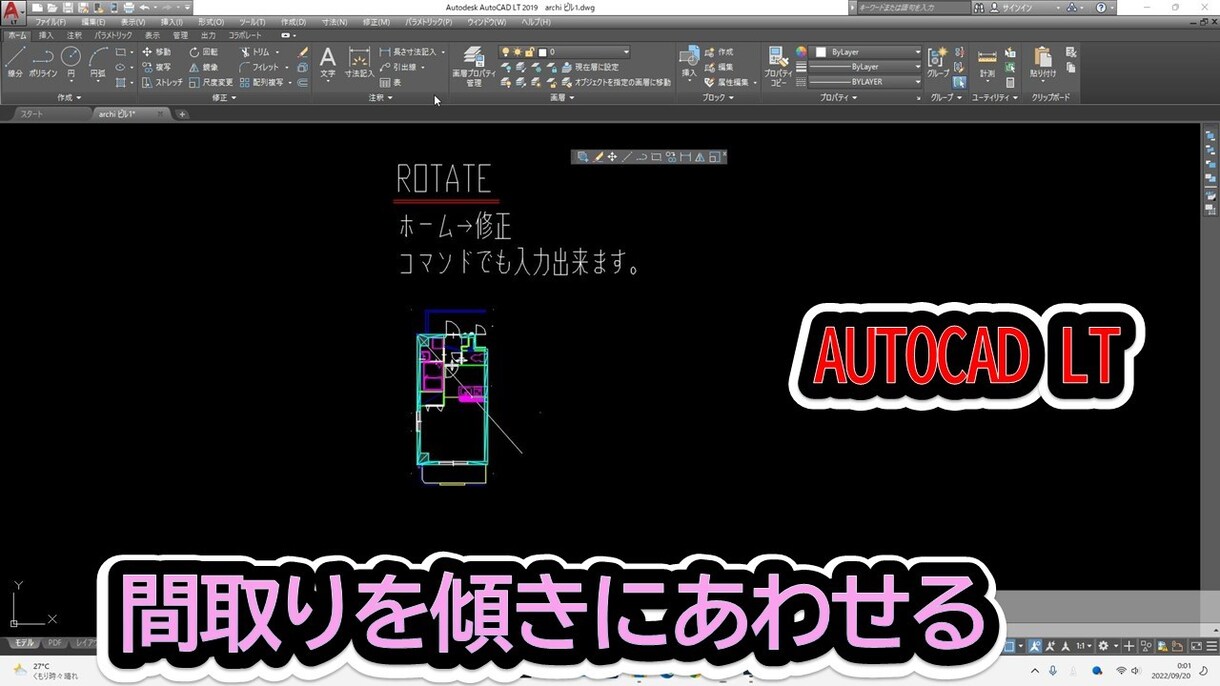
Task: Switch to the 挿入 ribbon tab
Action: tap(46, 35)
